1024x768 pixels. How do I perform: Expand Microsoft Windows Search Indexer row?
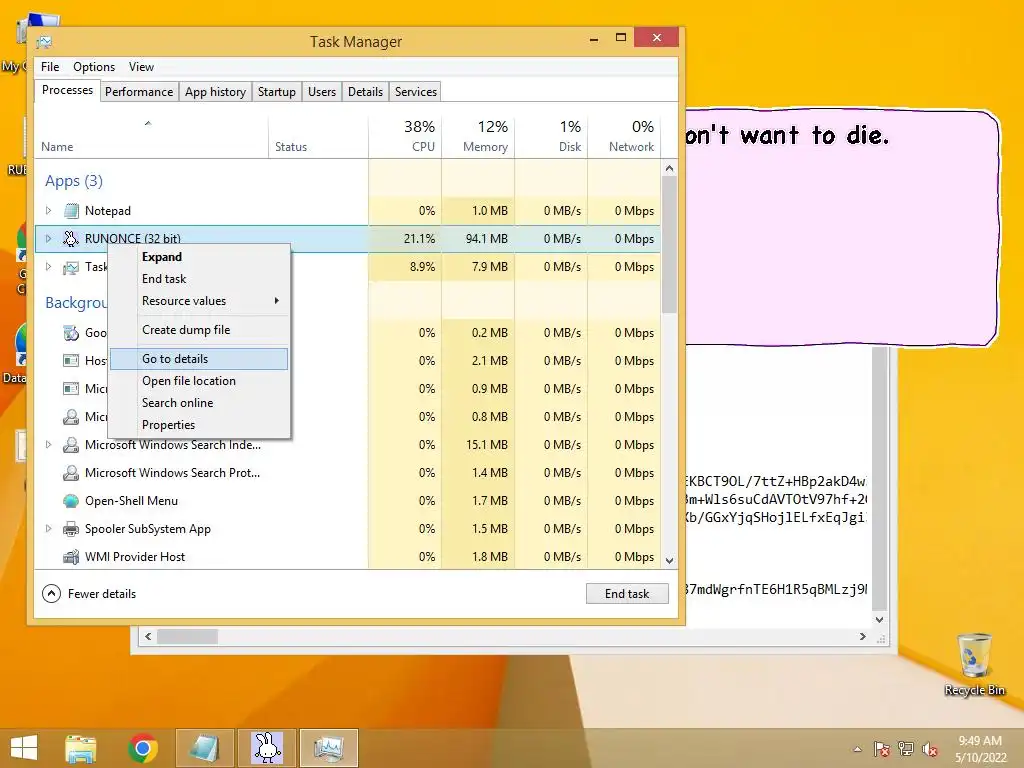[x=48, y=445]
